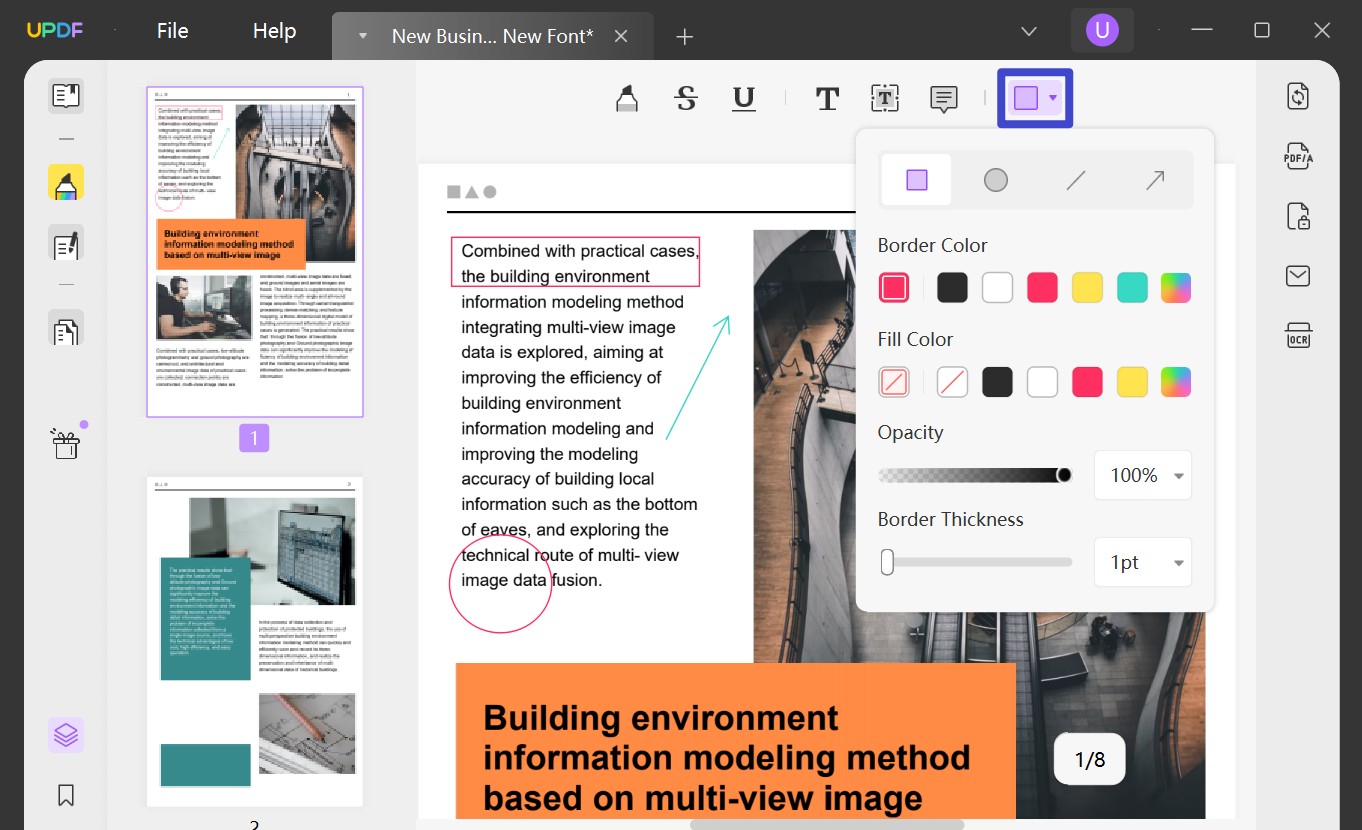This screenshot has height=830, width=1362.
Task: Select the line shape type
Action: click(1076, 179)
